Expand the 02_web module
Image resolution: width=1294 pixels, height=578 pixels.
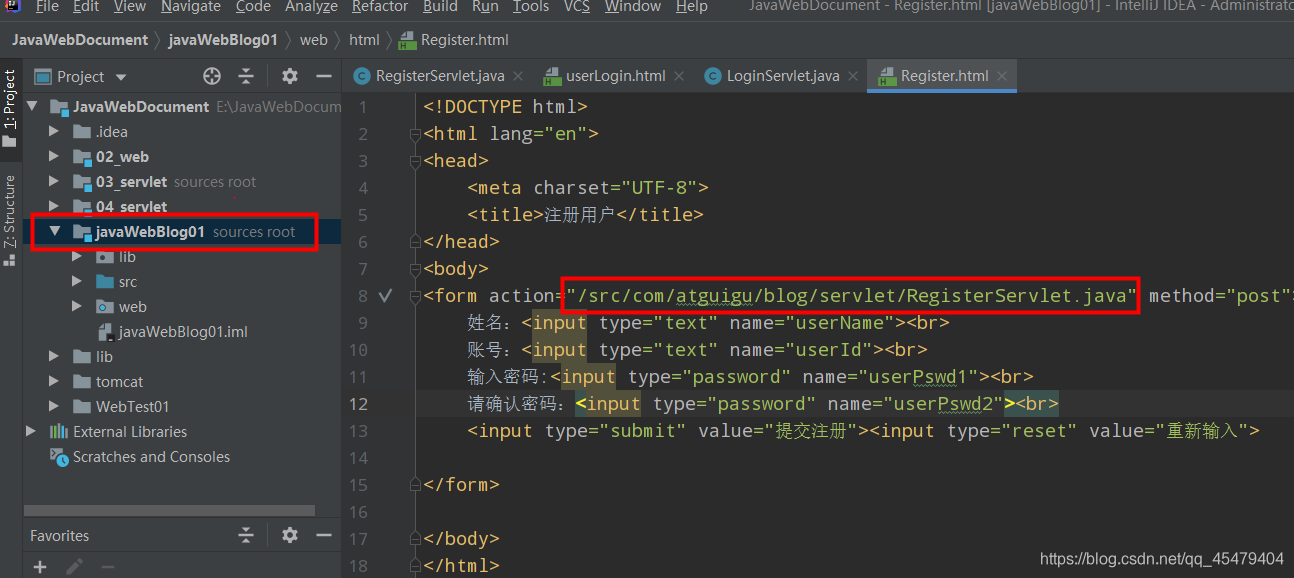[55, 156]
